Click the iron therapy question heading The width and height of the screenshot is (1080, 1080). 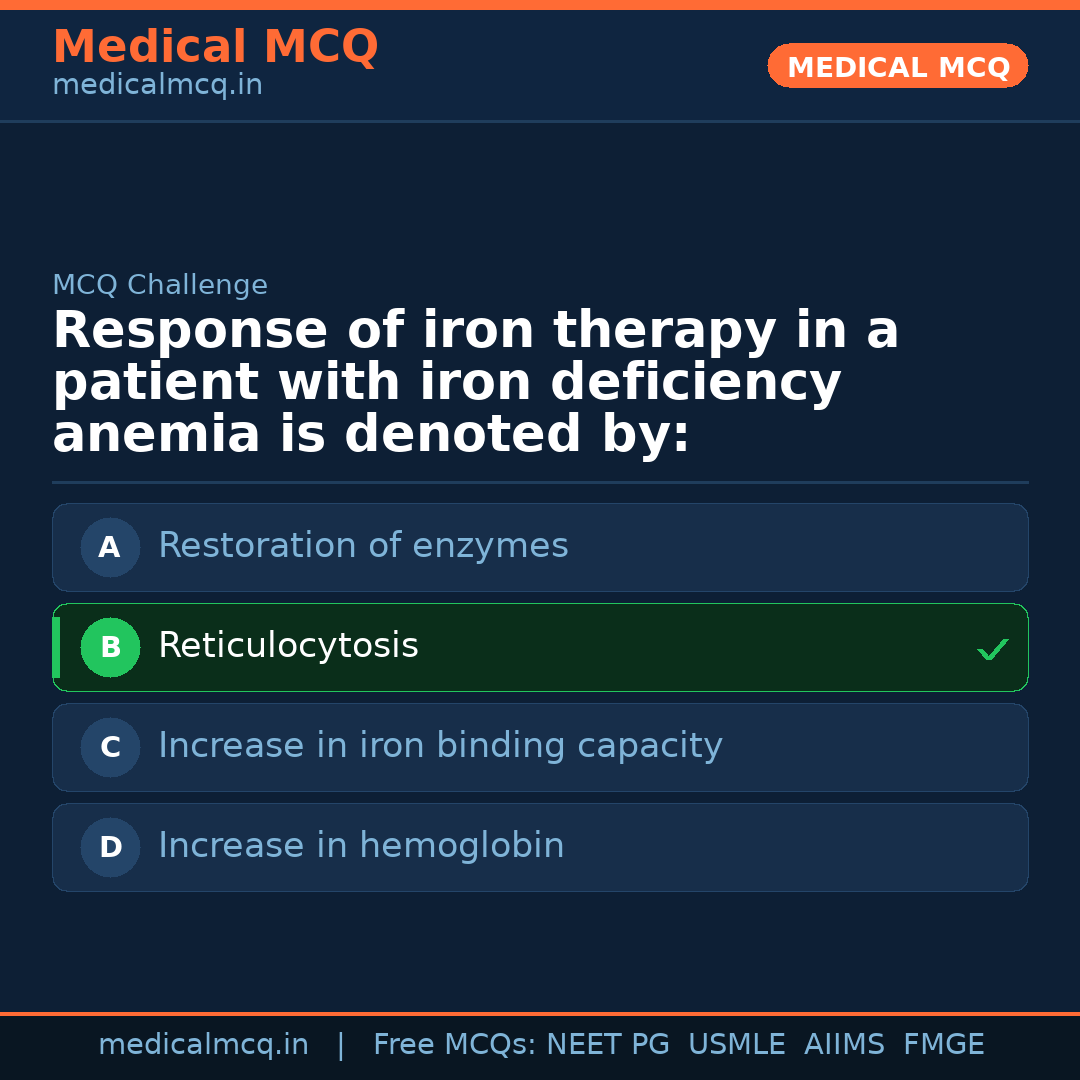tap(475, 383)
